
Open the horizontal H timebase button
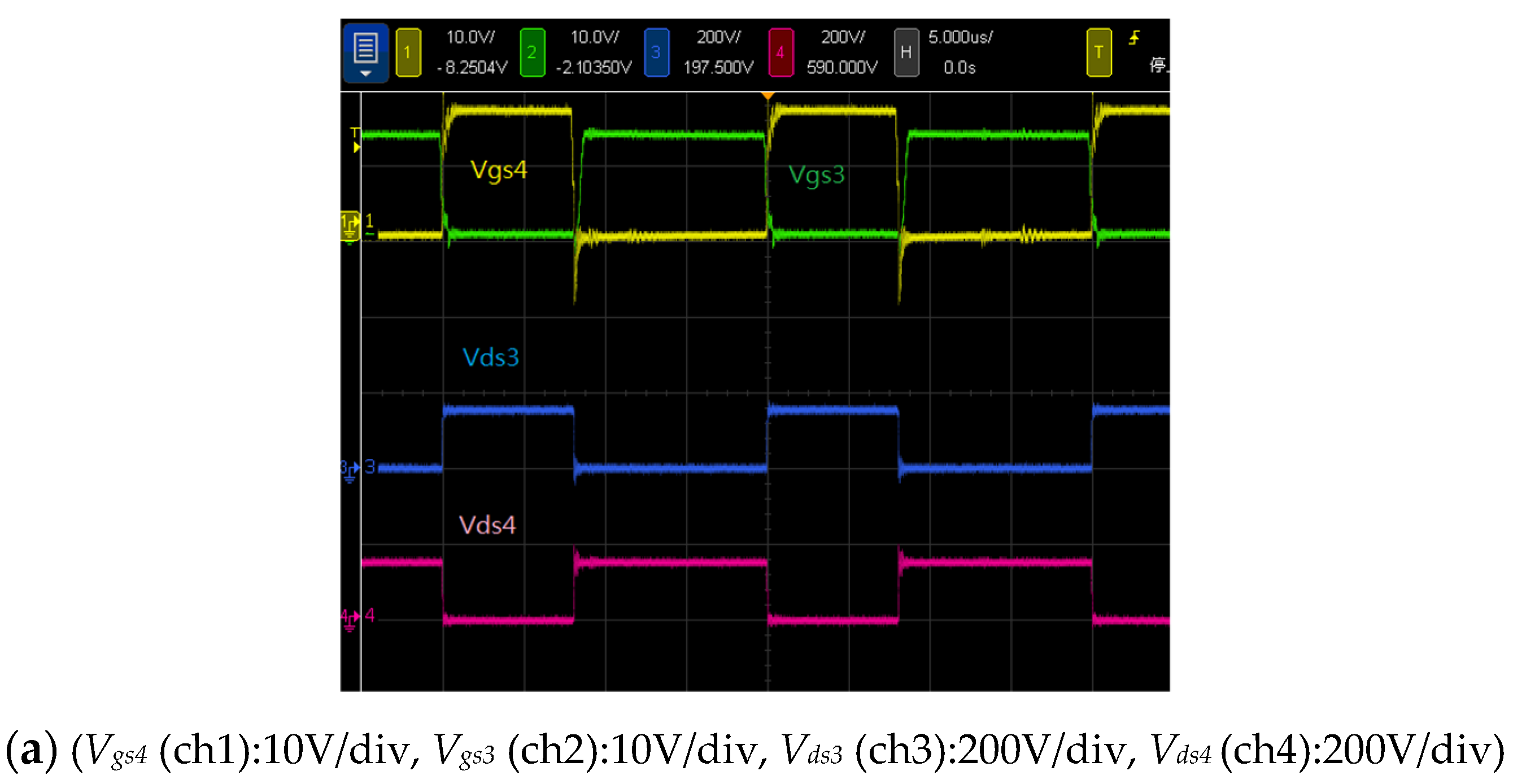[906, 52]
